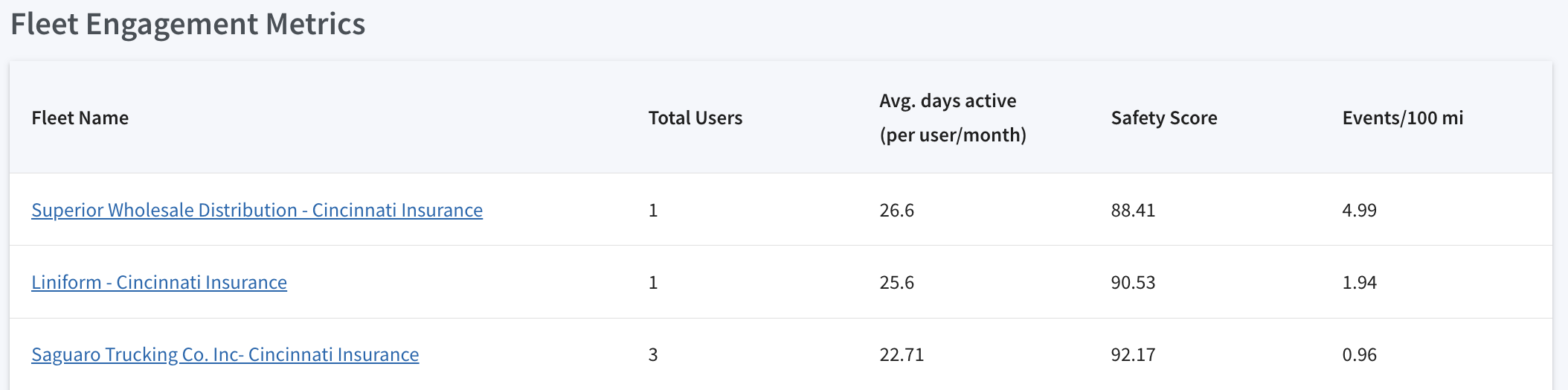Click avg days active value 22.71
Image resolution: width=1568 pixels, height=390 pixels.
902,355
